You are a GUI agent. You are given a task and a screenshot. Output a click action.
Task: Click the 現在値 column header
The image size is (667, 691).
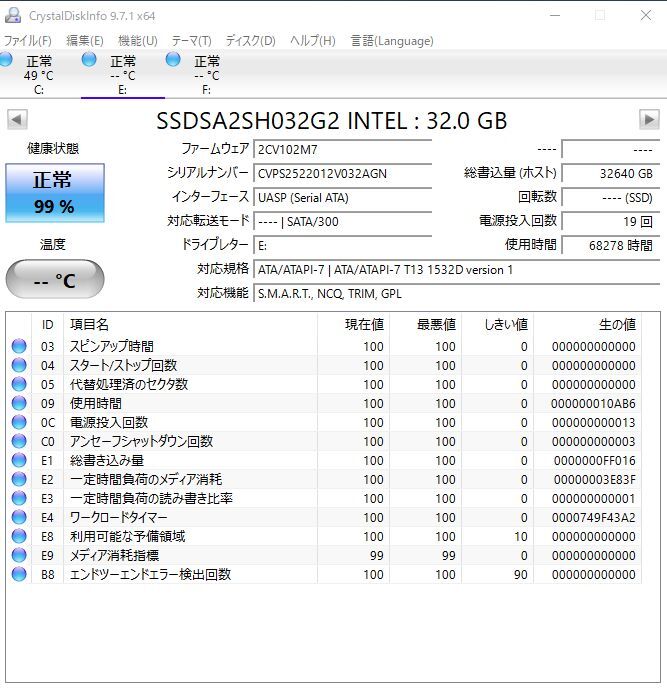point(354,325)
